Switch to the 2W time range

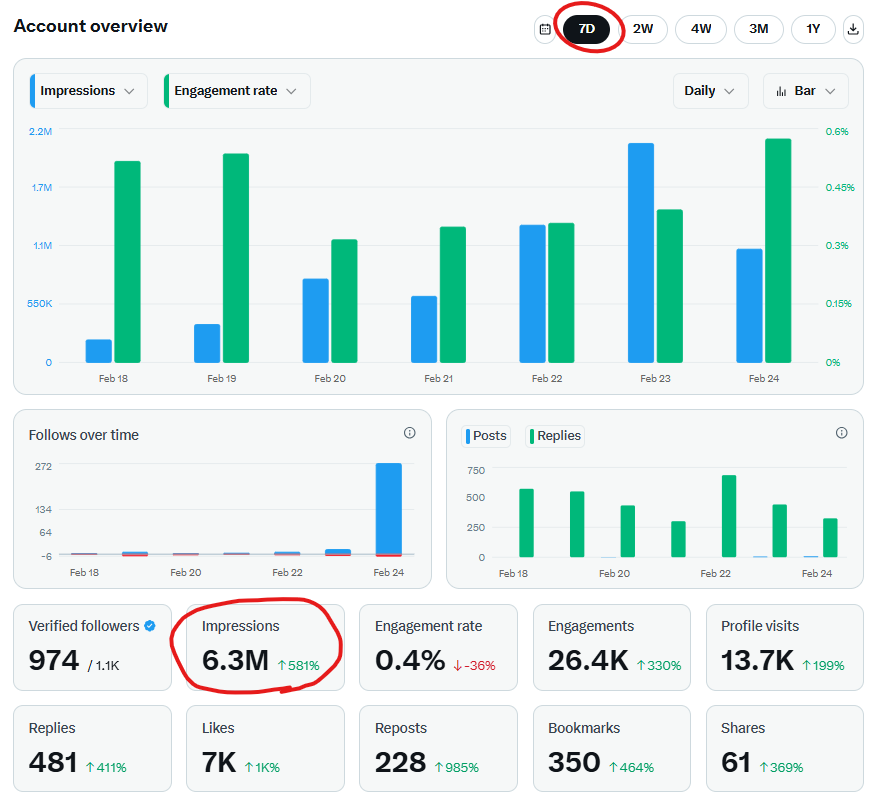[643, 29]
